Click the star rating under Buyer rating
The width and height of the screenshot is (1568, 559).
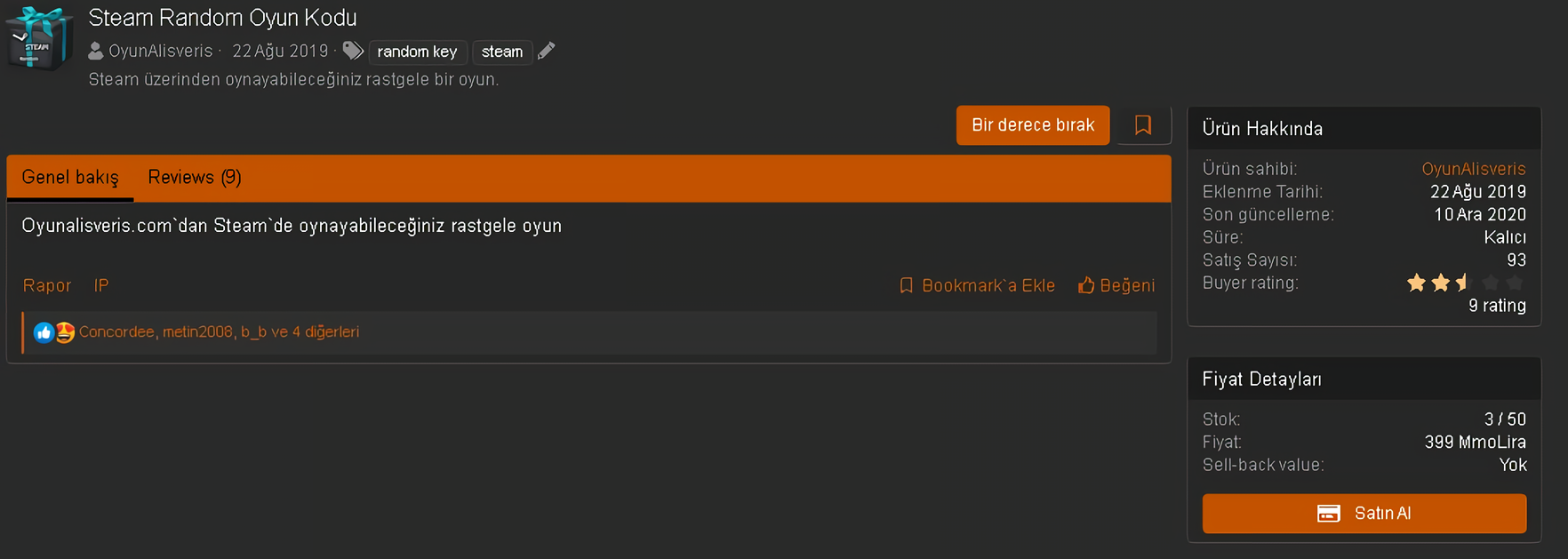(x=1465, y=283)
